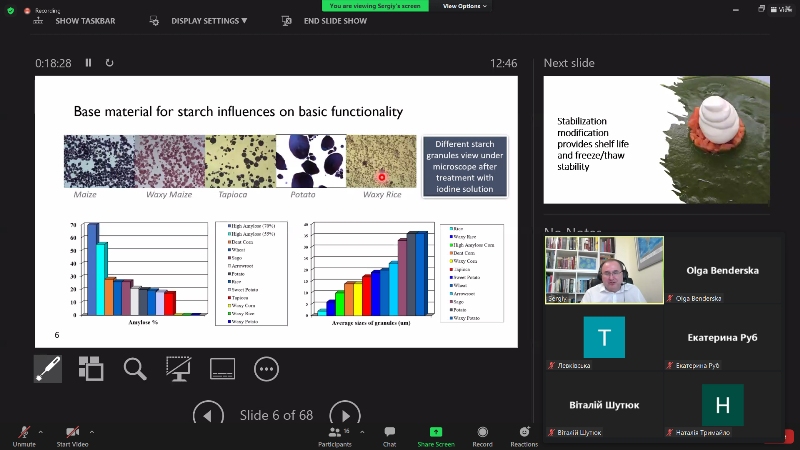Viewport: 800px width, 450px height.
Task: Click the Tapioca starch microscope image
Action: [x=240, y=161]
